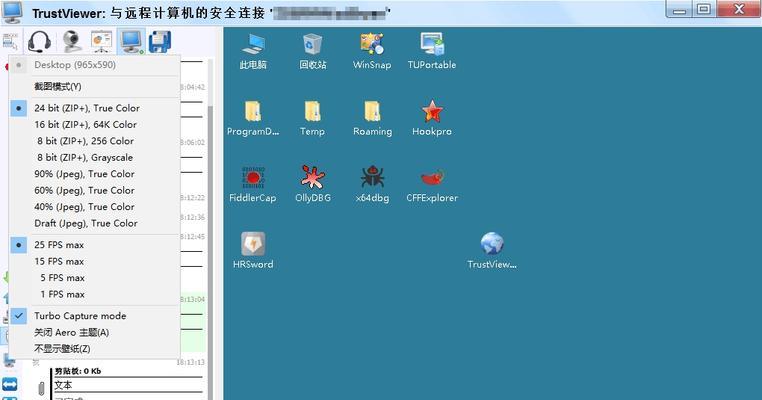This screenshot has height=400, width=762.
Task: Click the blue floppy disk save icon
Action: click(x=160, y=42)
